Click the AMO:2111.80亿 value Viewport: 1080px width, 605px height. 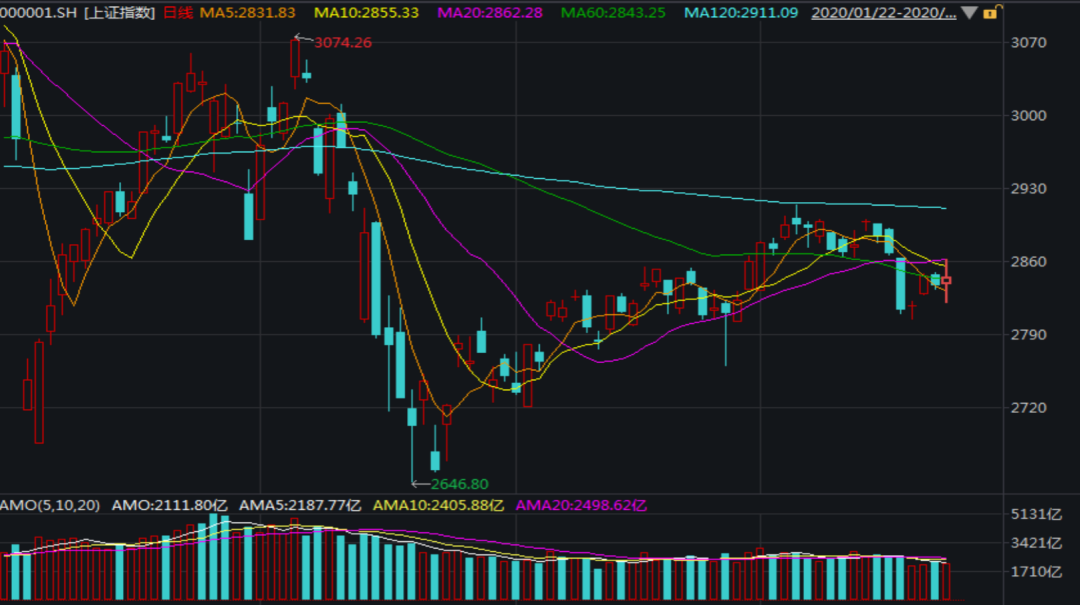click(x=169, y=505)
